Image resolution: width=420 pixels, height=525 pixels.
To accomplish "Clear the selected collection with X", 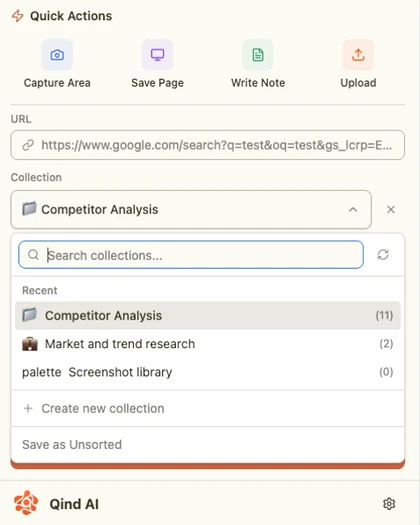I will (x=391, y=210).
